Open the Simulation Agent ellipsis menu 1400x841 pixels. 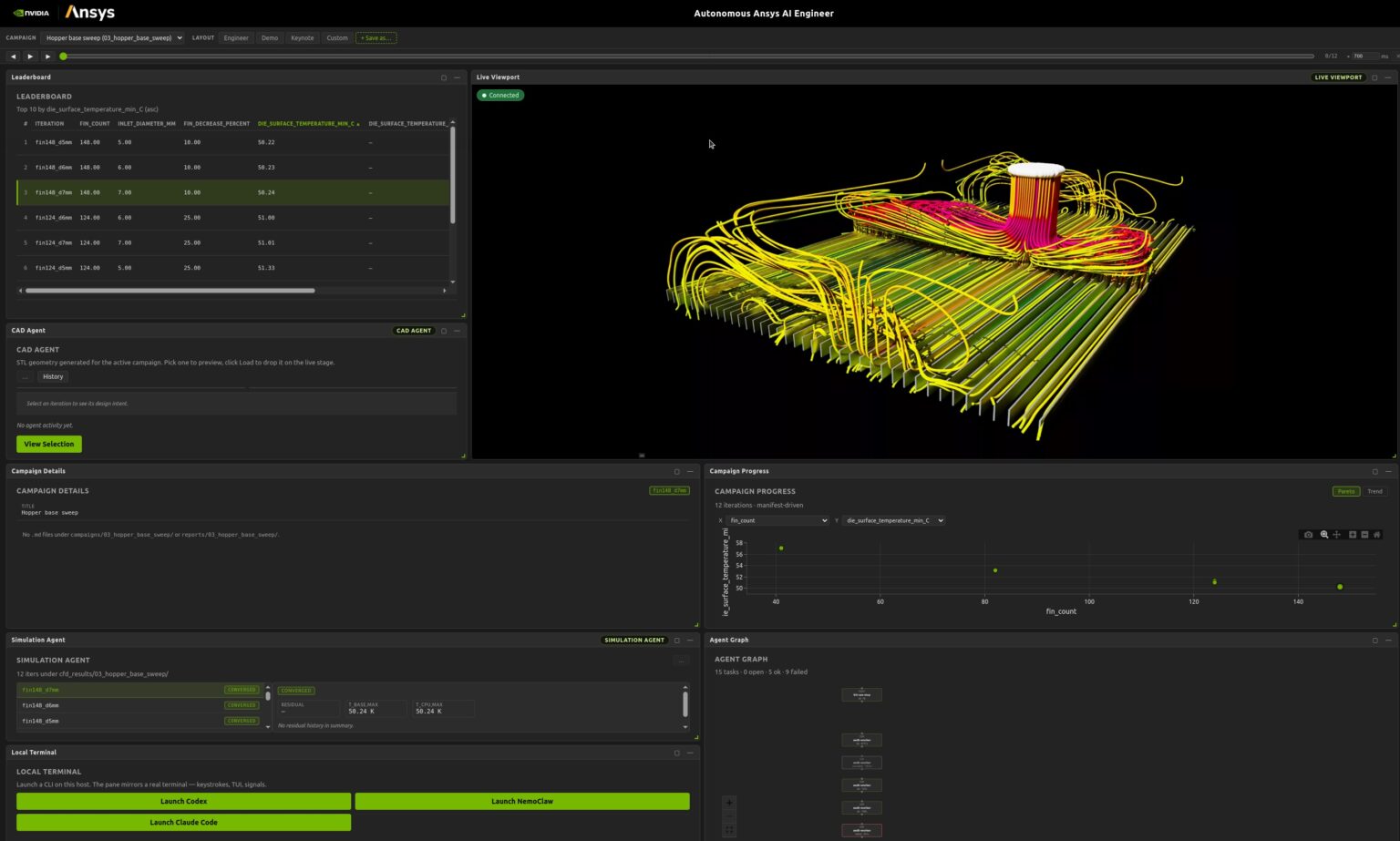point(681,661)
